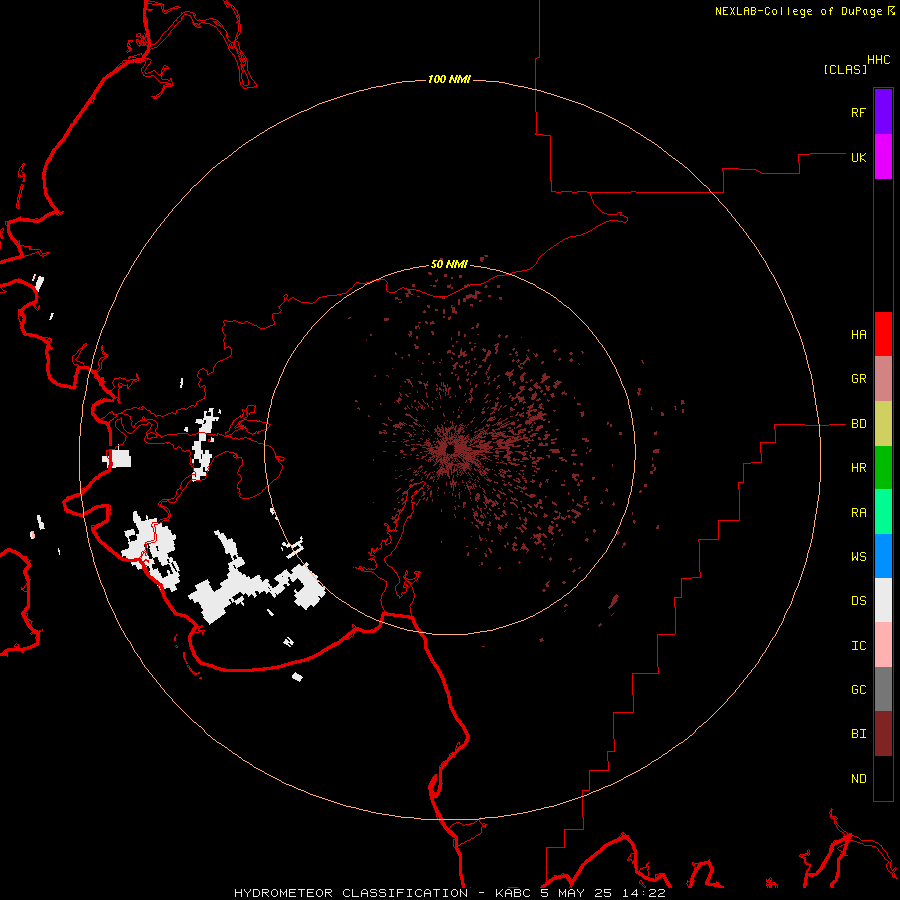Click the BI legend label

coord(858,734)
